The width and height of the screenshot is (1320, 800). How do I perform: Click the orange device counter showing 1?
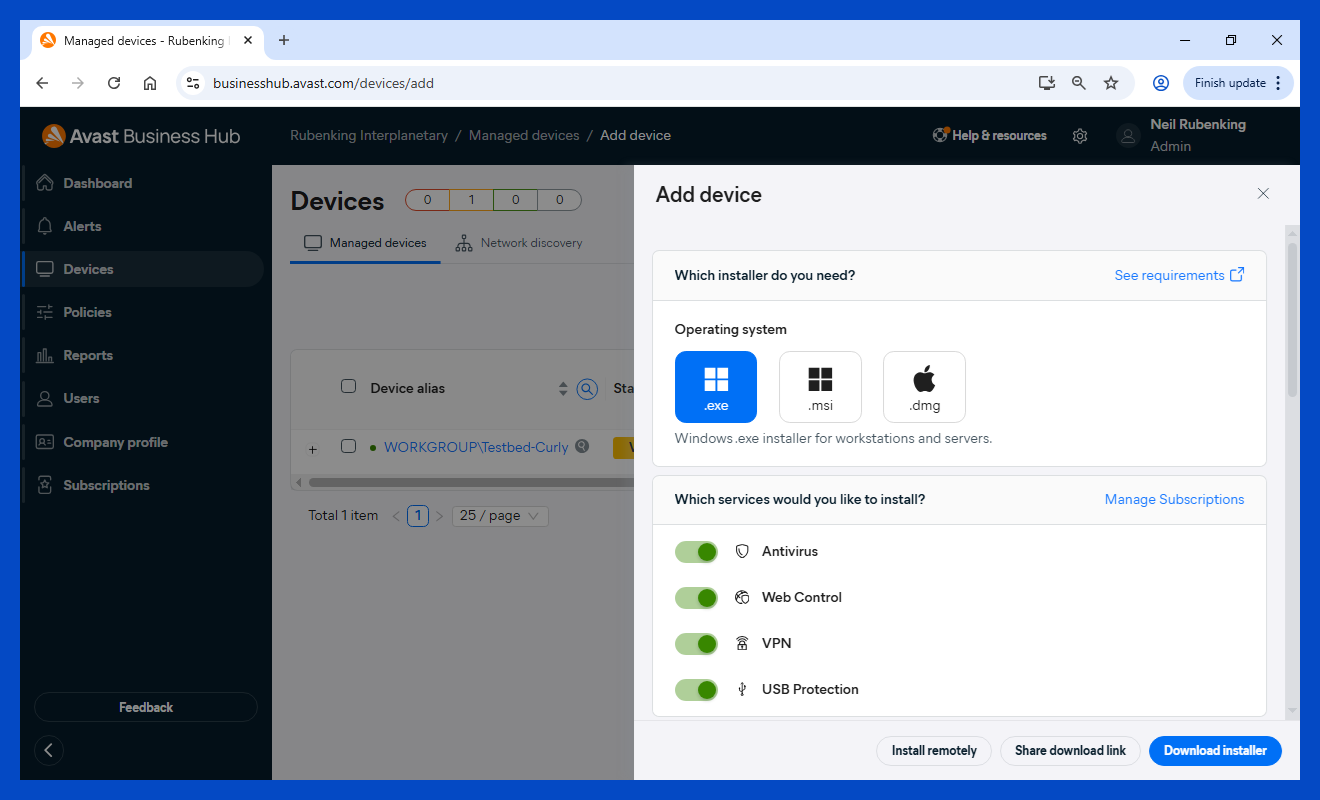point(471,200)
